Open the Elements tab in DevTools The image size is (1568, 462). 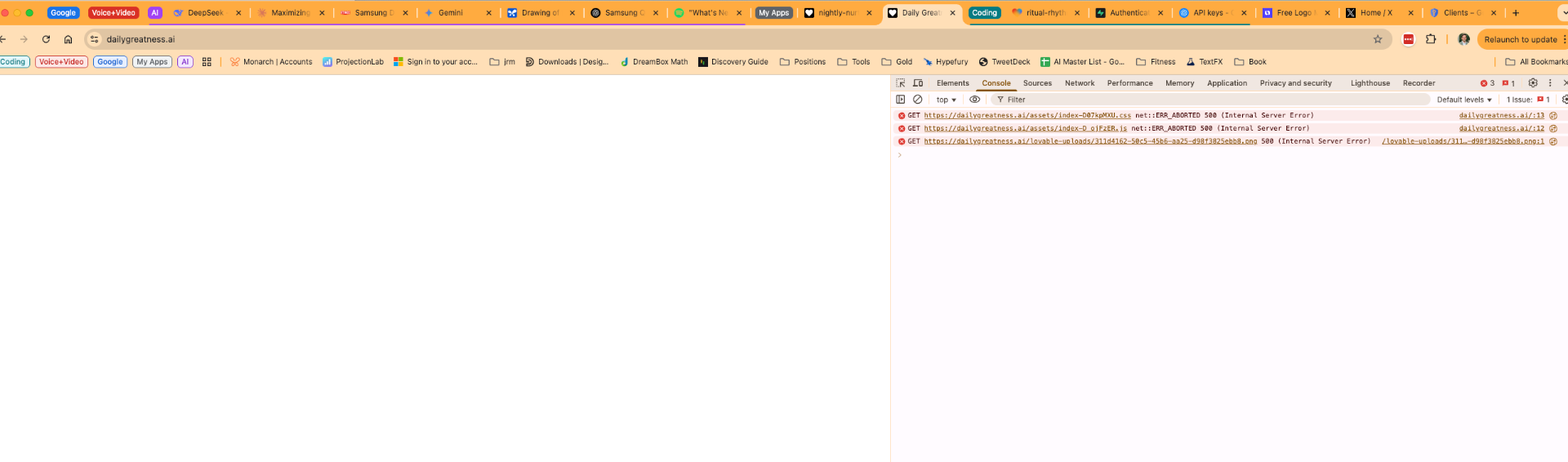click(x=952, y=83)
